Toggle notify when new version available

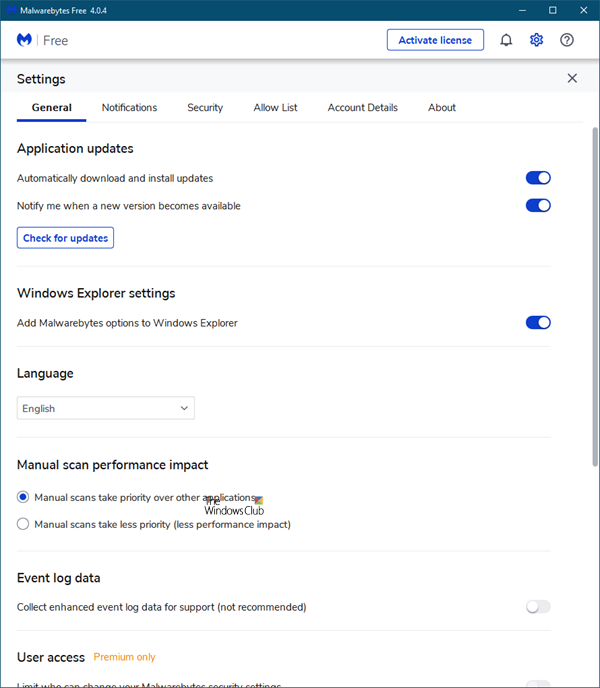[x=538, y=205]
